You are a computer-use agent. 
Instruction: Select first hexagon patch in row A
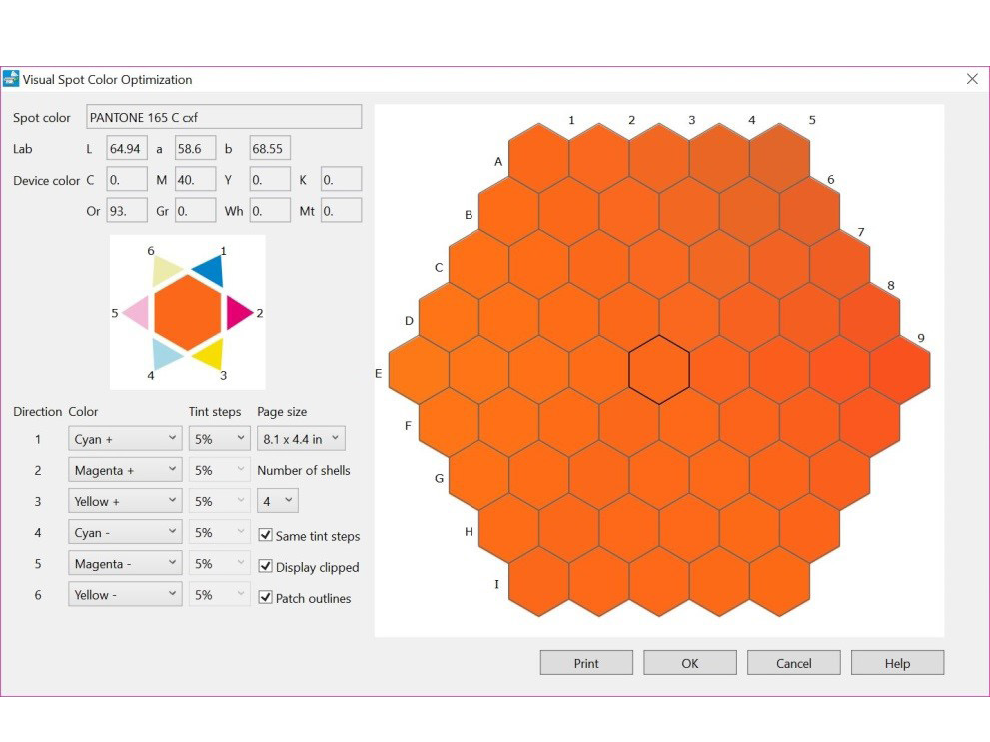point(539,158)
